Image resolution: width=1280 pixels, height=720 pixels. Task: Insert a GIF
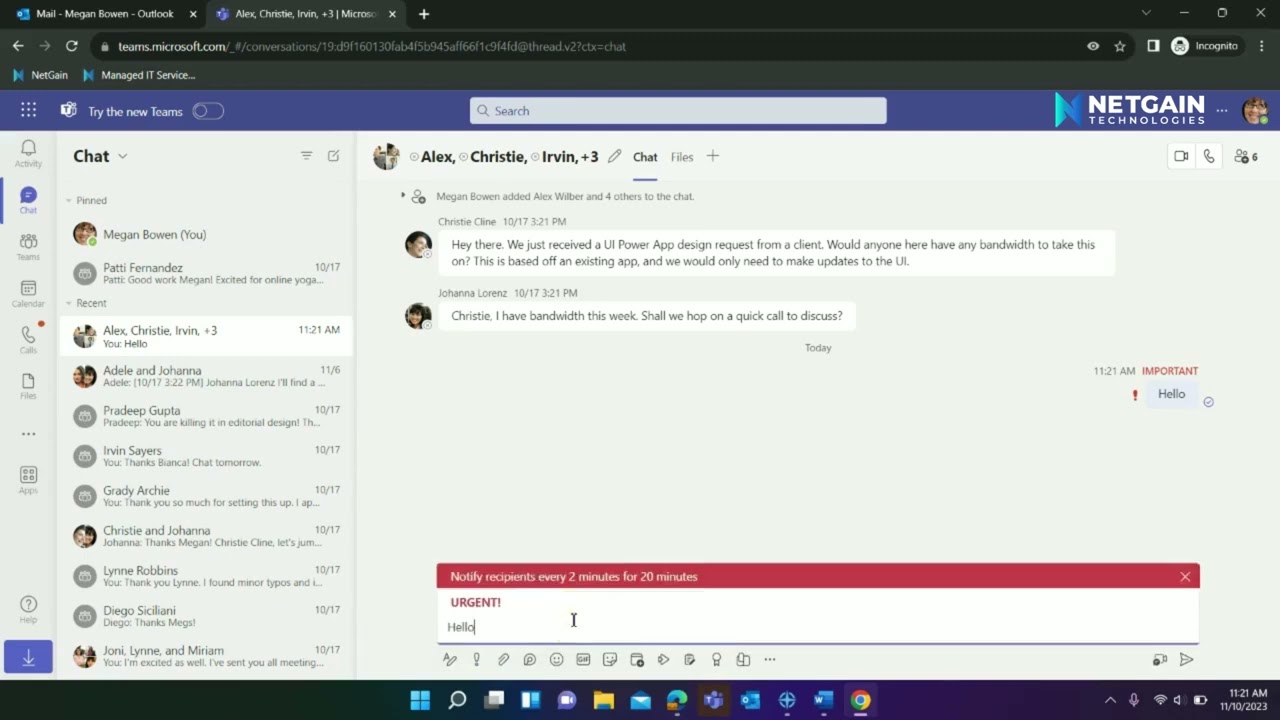click(x=583, y=660)
